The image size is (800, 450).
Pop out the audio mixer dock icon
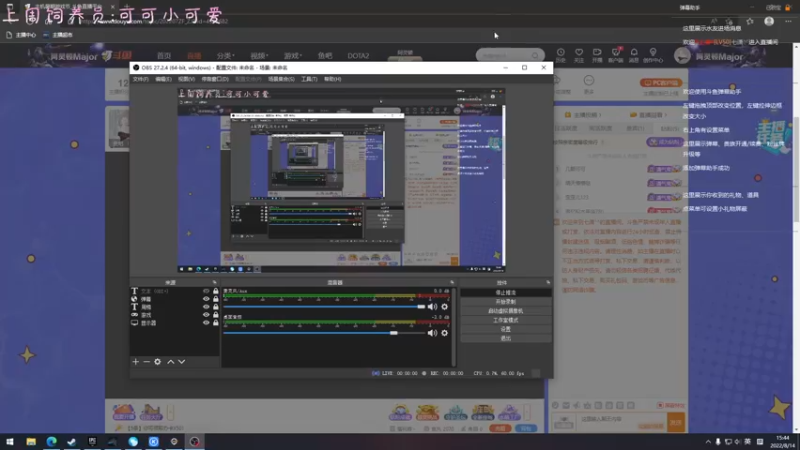coord(452,282)
